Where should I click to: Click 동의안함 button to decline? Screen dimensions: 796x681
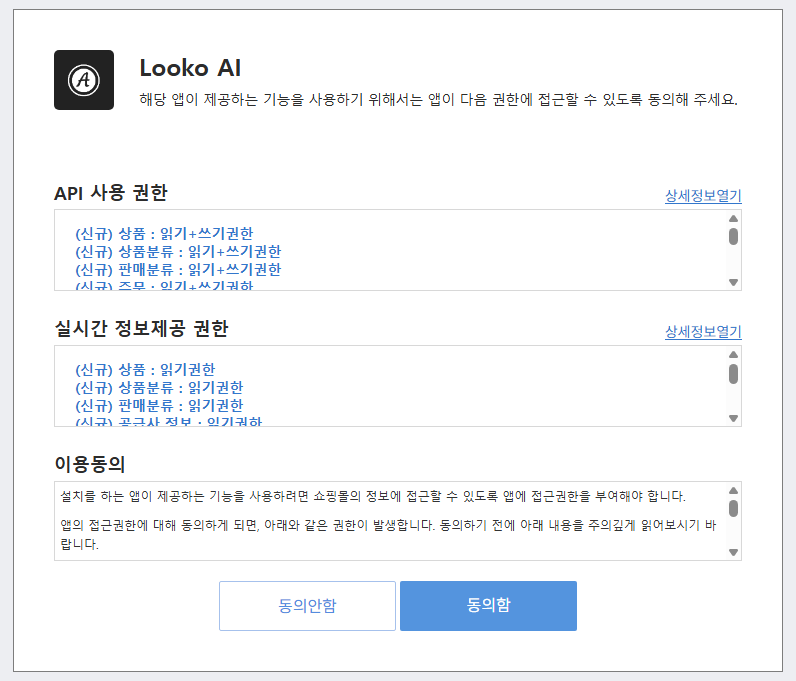pyautogui.click(x=307, y=606)
